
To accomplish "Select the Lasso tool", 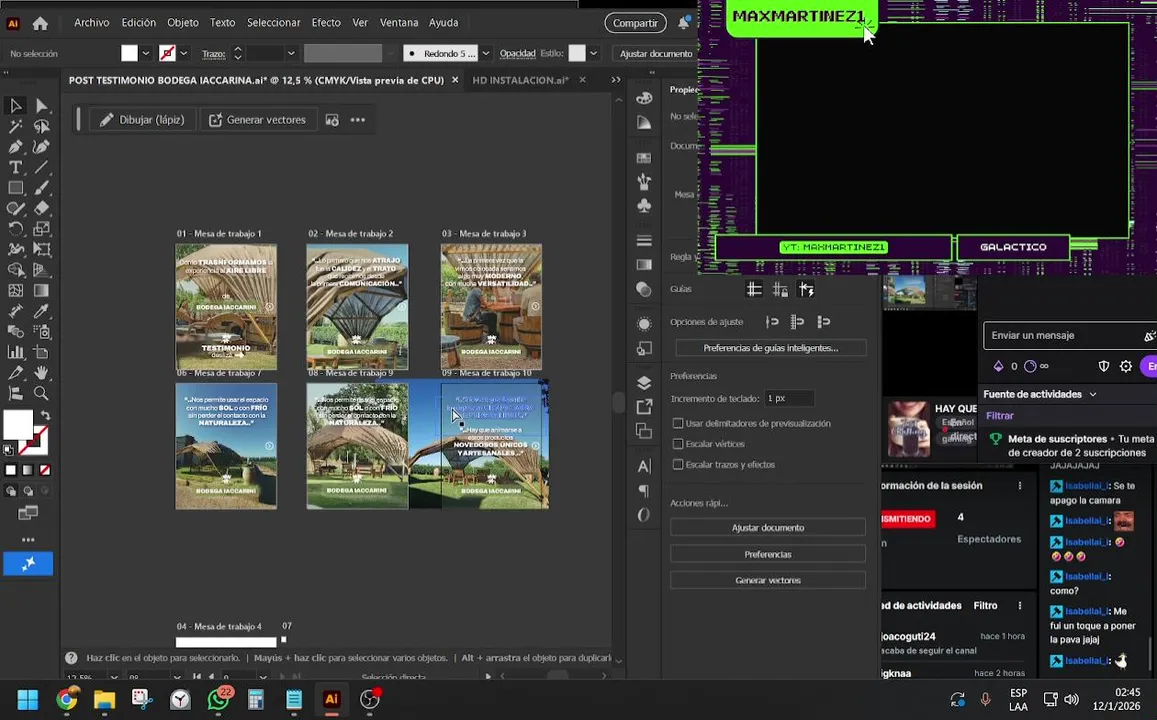I will pos(41,126).
